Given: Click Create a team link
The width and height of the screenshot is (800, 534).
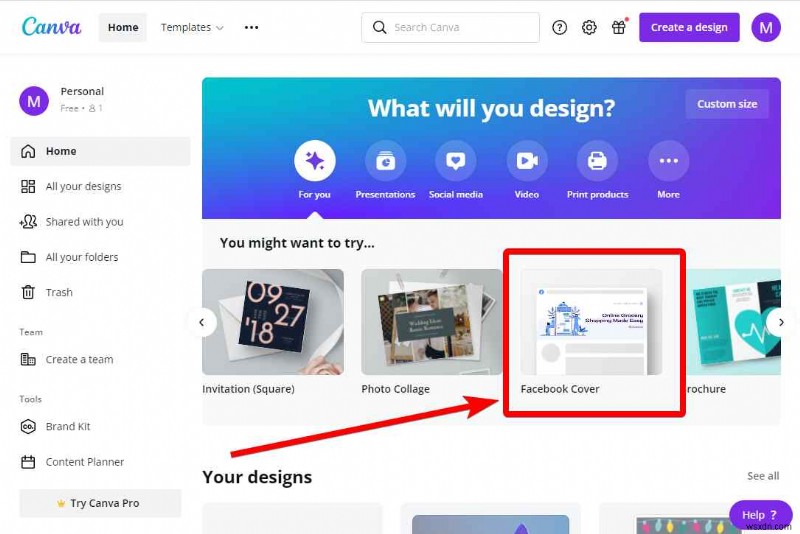Looking at the screenshot, I should click(100, 359).
